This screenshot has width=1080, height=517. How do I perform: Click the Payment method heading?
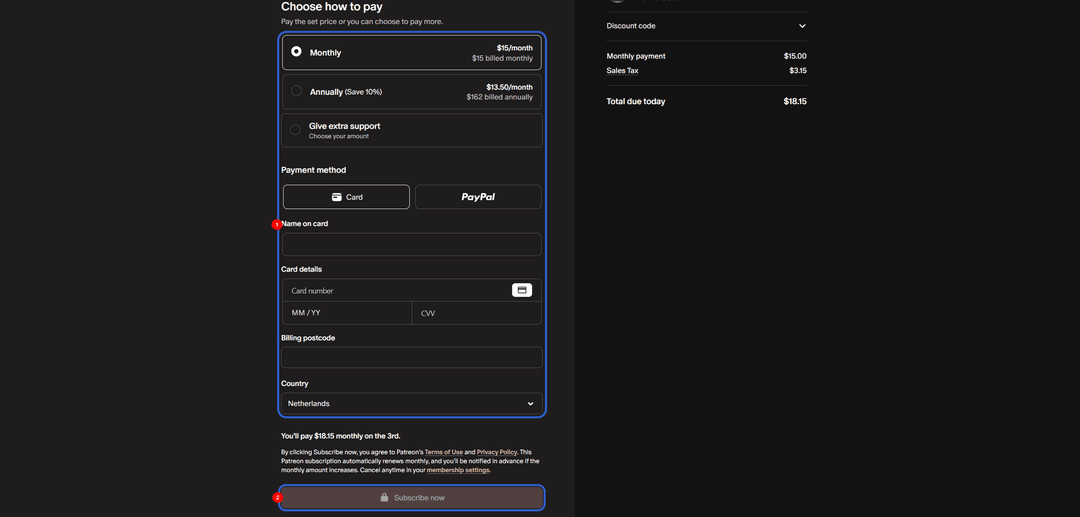(313, 170)
